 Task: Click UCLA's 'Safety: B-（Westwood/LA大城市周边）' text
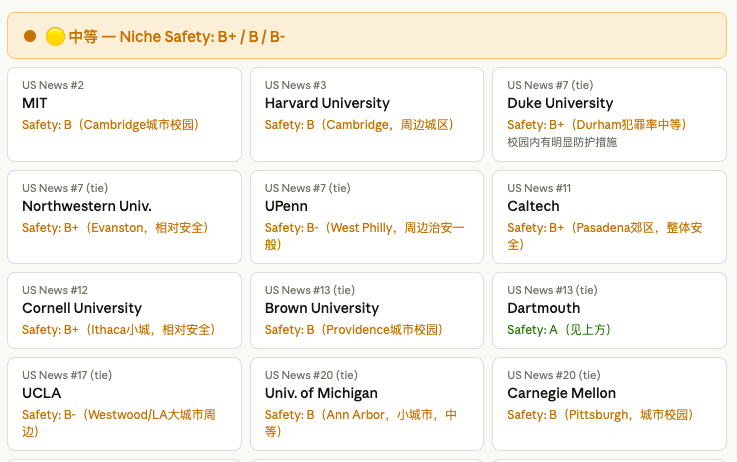(118, 423)
